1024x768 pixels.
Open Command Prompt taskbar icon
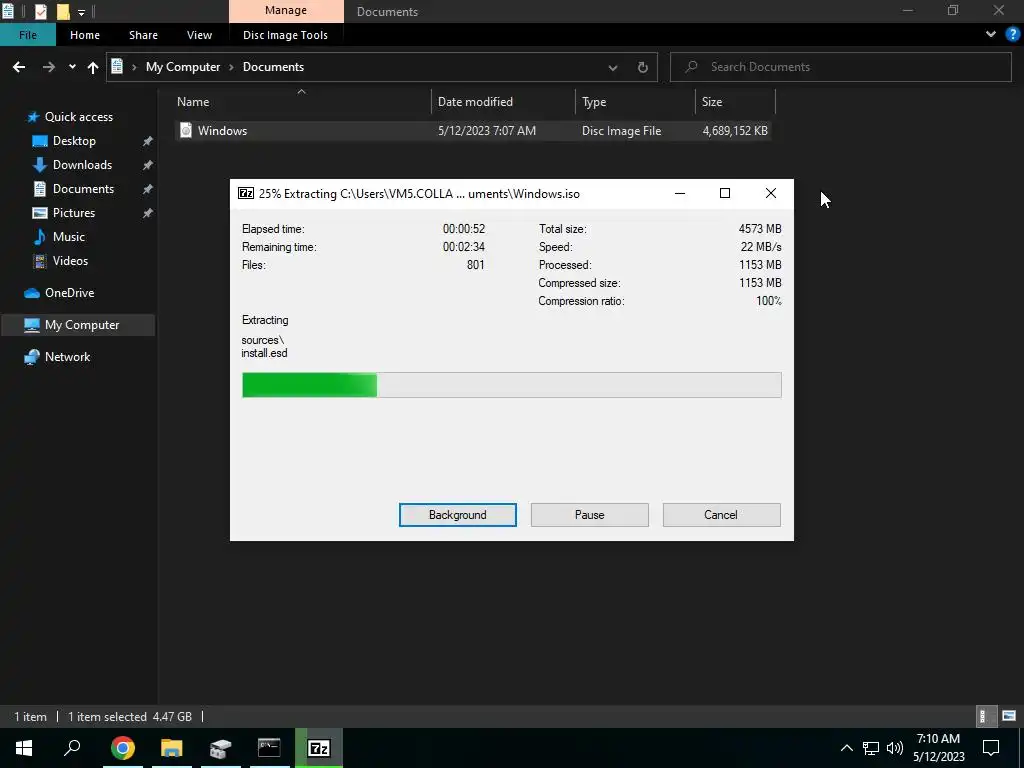click(x=269, y=748)
